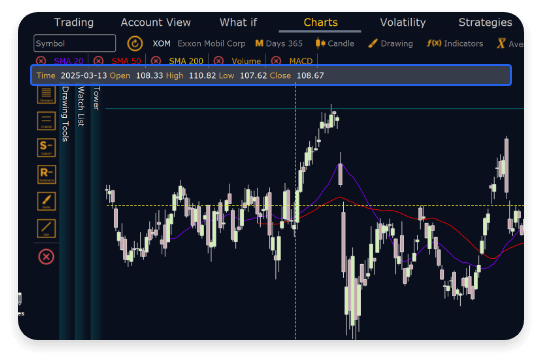Remove the SMA 200 indicator

(x=156, y=61)
